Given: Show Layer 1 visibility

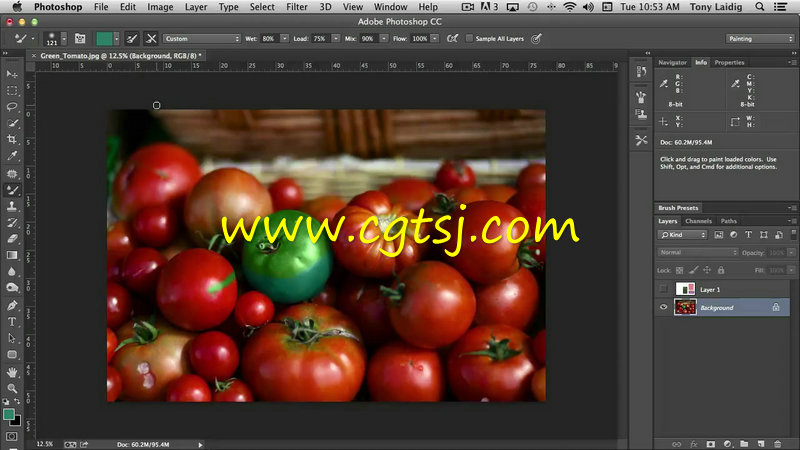Looking at the screenshot, I should 663,289.
